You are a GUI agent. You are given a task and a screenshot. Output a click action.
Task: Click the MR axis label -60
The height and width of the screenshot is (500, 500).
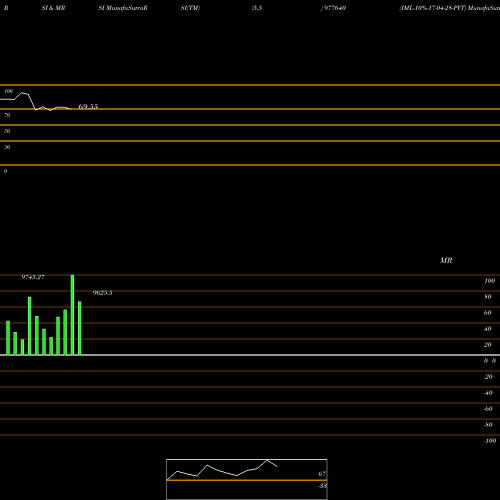point(488,409)
